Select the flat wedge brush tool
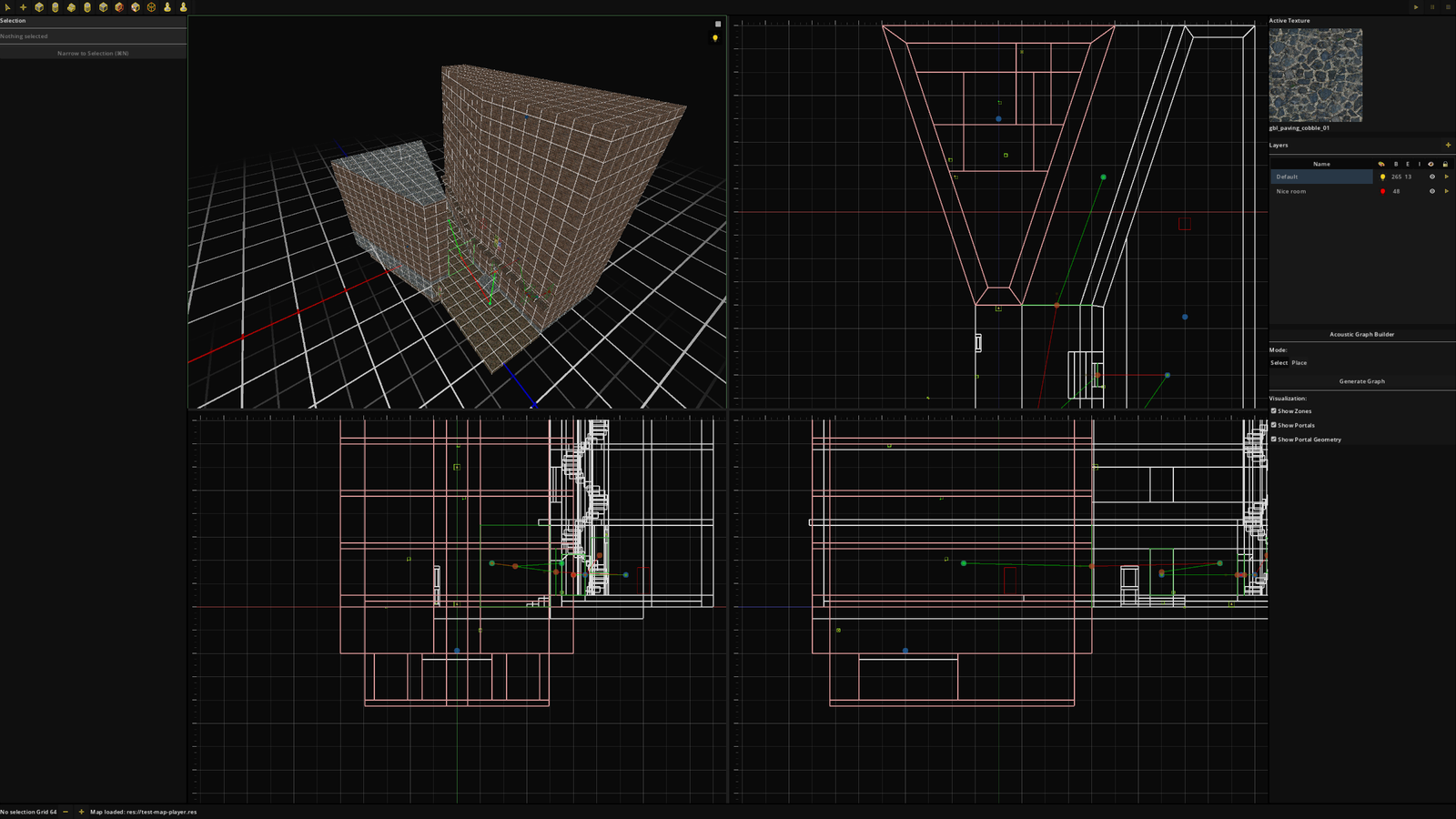1456x819 pixels. tap(71, 7)
